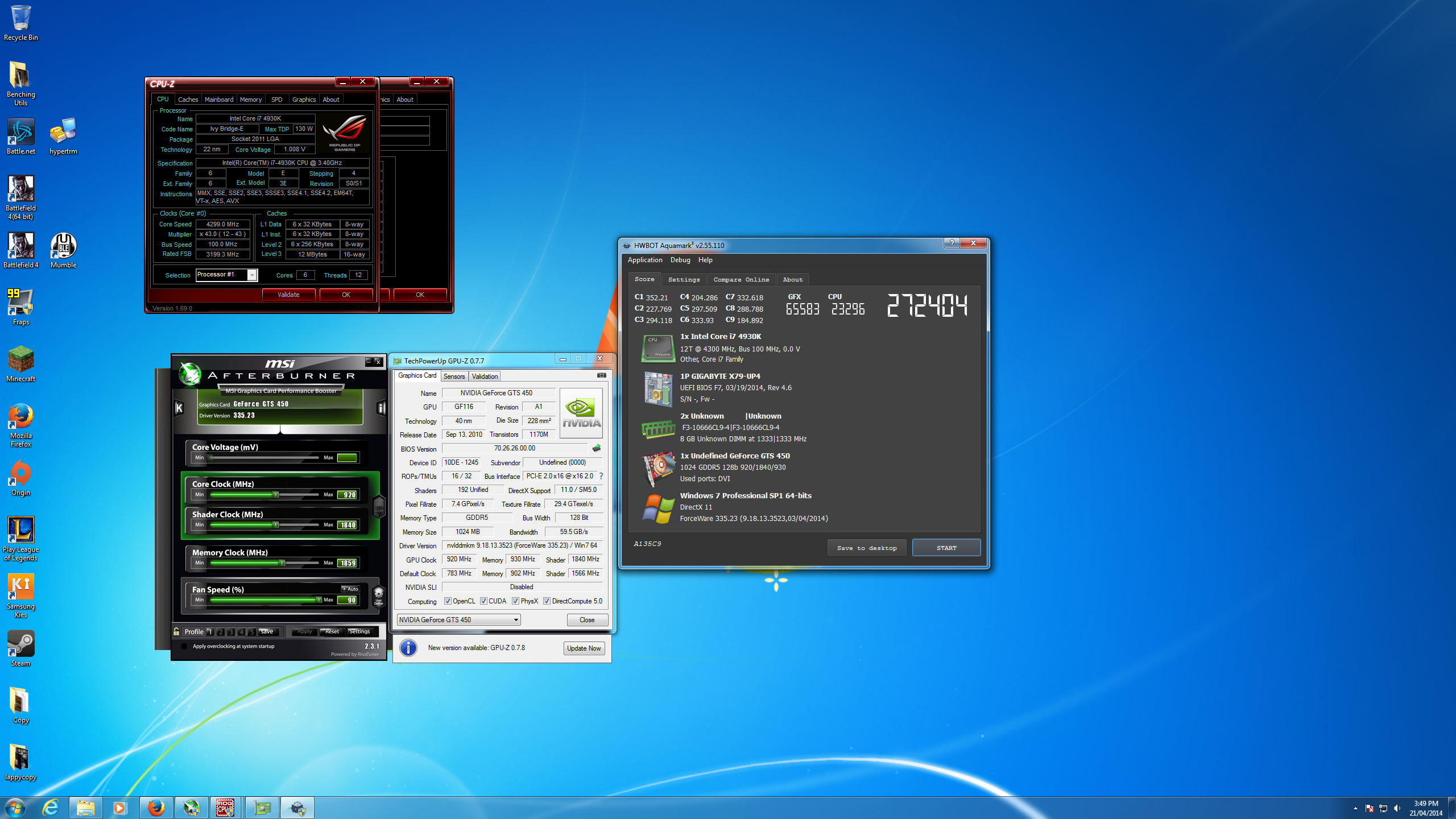Click the RAM stick icon in Aquamark

tap(657, 429)
